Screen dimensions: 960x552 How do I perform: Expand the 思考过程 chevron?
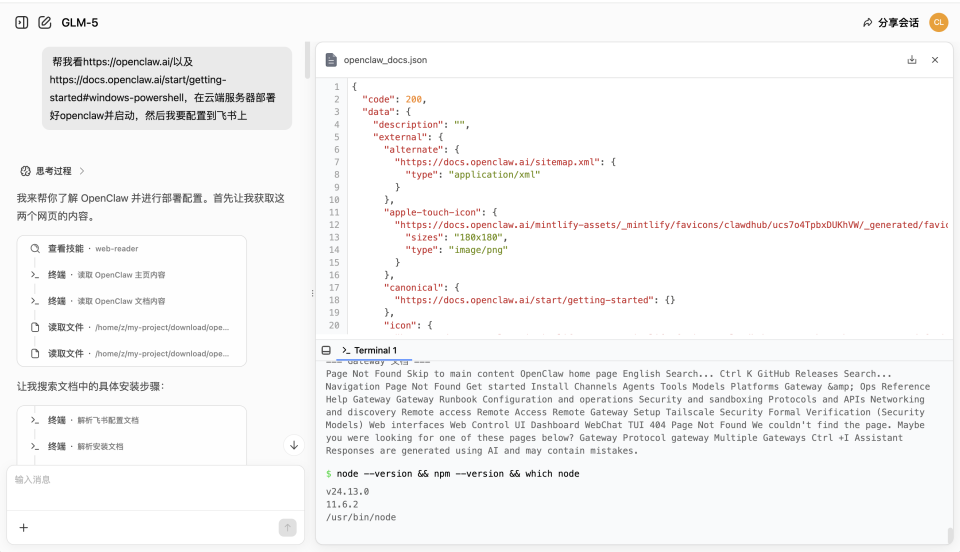(82, 171)
